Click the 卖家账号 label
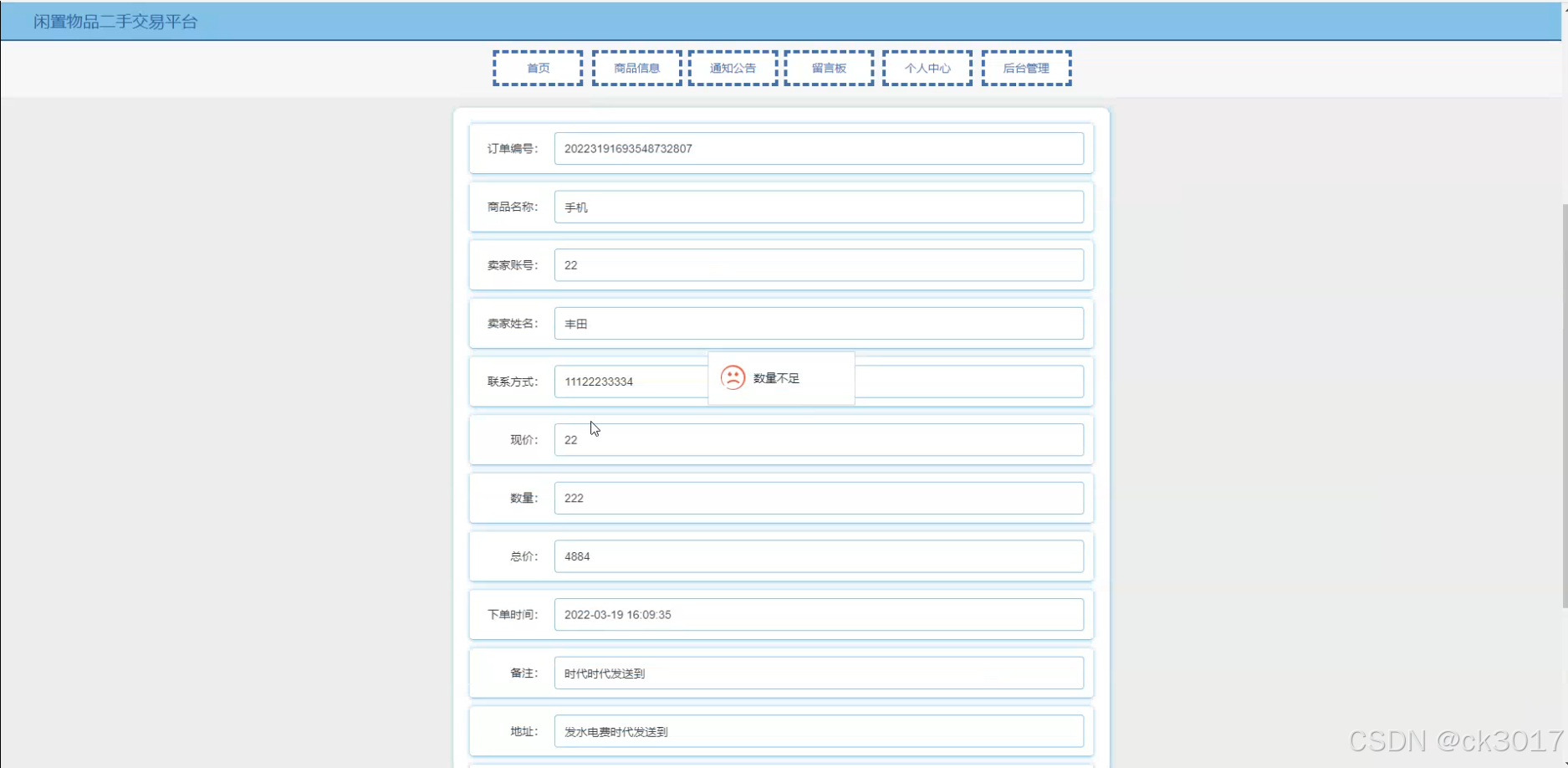The height and width of the screenshot is (768, 1568). coord(513,265)
